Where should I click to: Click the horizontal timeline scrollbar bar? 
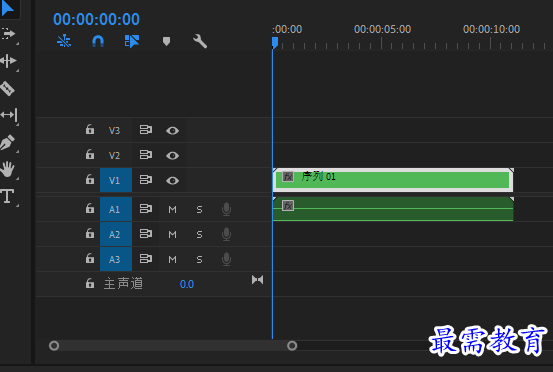tap(173, 346)
